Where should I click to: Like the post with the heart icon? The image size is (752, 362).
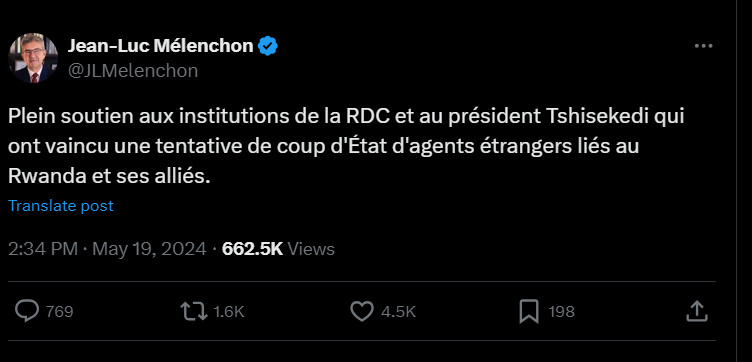point(362,312)
